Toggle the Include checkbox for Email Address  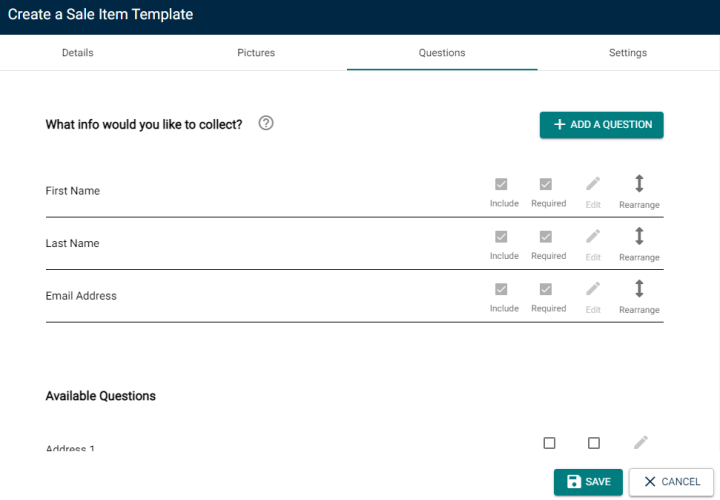pos(501,289)
